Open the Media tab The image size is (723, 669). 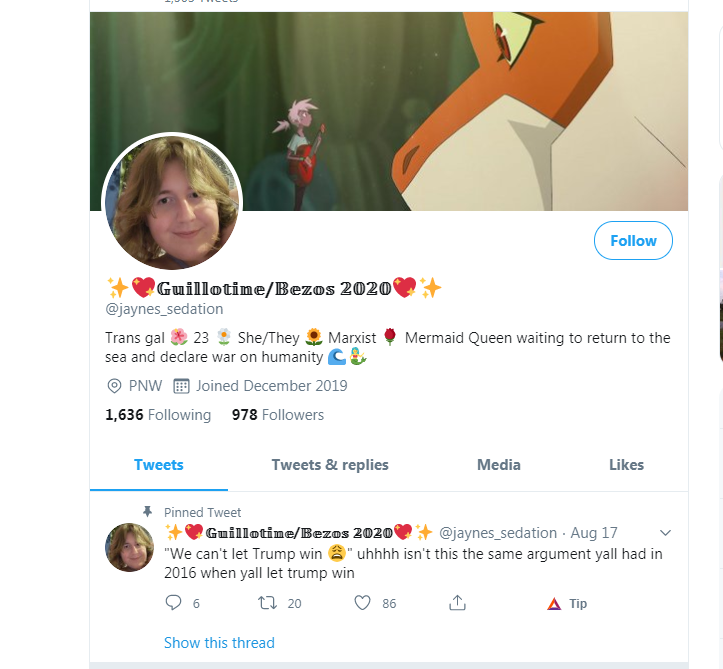[498, 465]
